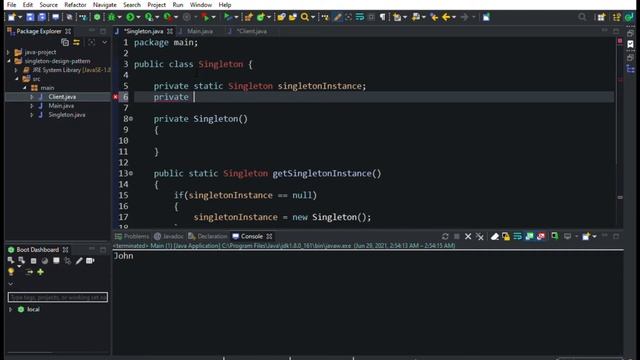The image size is (640, 360).
Task: Open the File menu
Action: [x=11, y=5]
